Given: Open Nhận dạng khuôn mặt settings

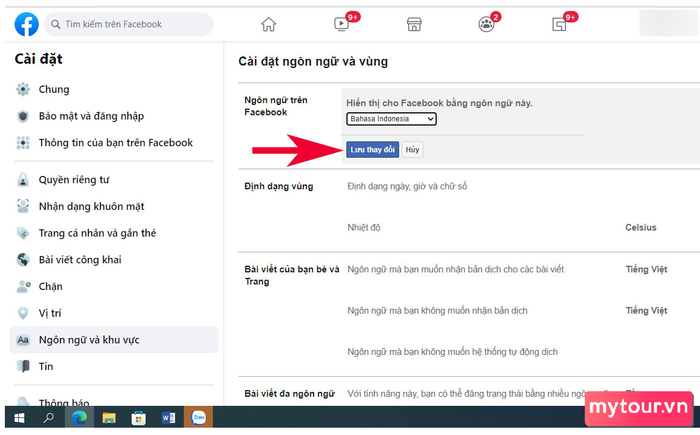Looking at the screenshot, I should (114, 206).
